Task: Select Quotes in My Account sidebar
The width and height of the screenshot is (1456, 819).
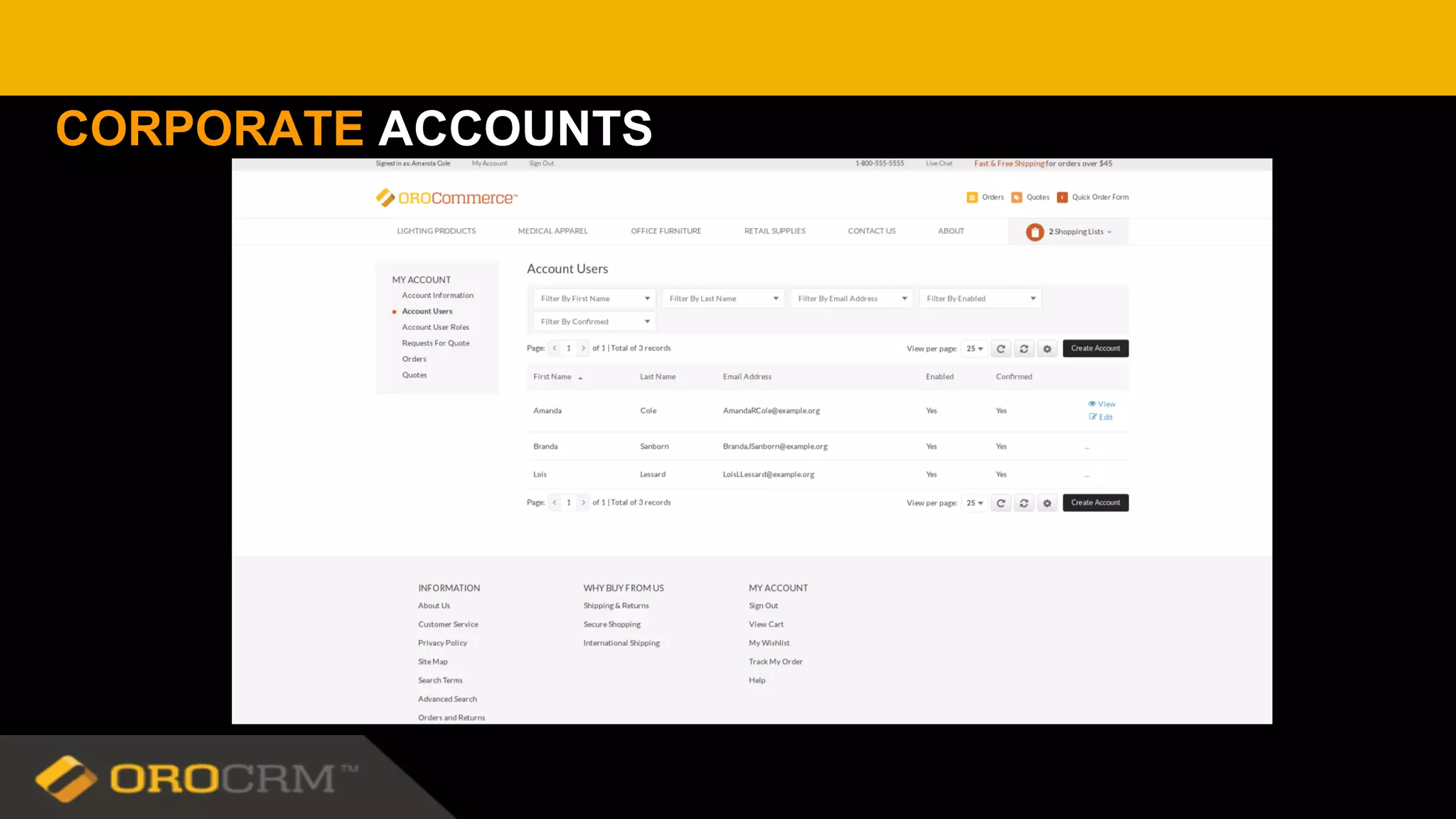Action: (414, 375)
